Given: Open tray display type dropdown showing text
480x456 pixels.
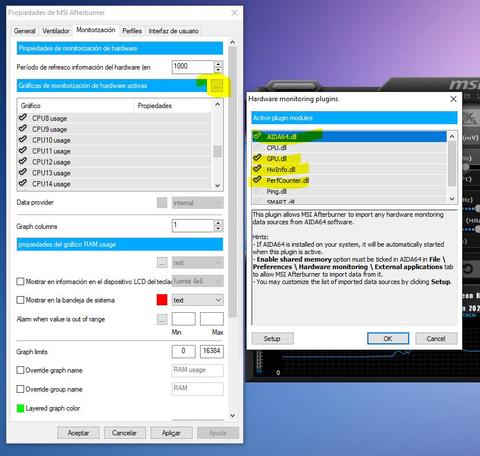Looking at the screenshot, I should pyautogui.click(x=198, y=300).
